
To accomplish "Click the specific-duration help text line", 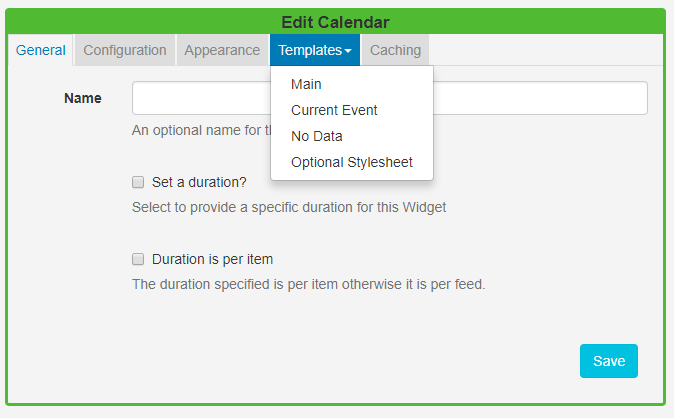I will point(289,208).
